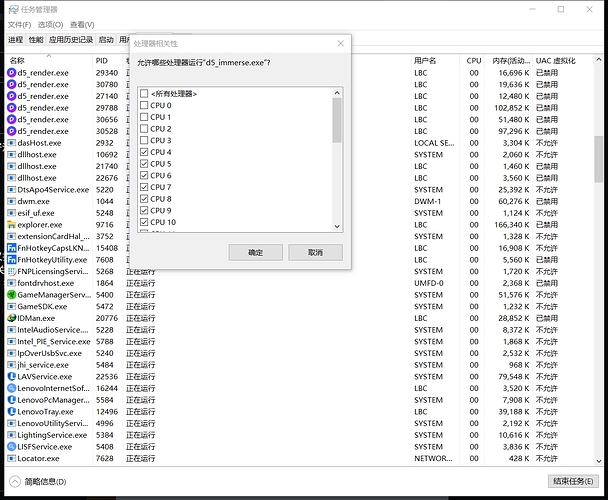Disable CPU 8 checkbox
The width and height of the screenshot is (608, 500).
click(x=144, y=199)
